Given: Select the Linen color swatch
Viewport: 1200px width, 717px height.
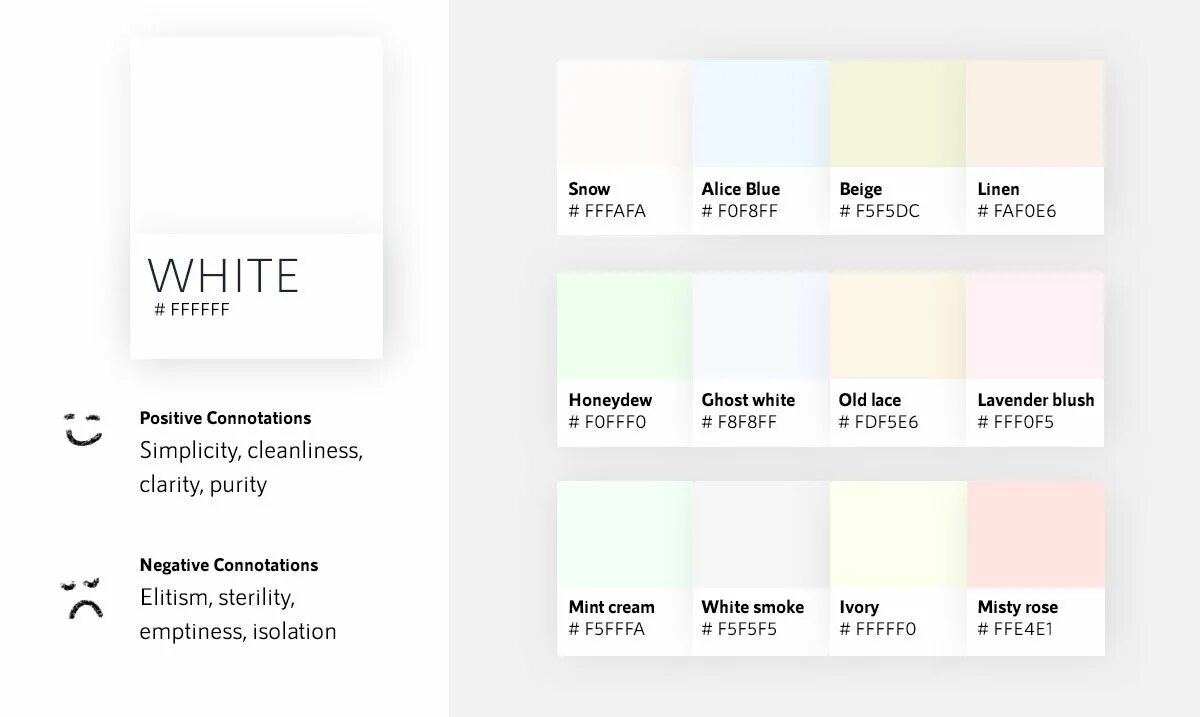Looking at the screenshot, I should pos(1035,113).
